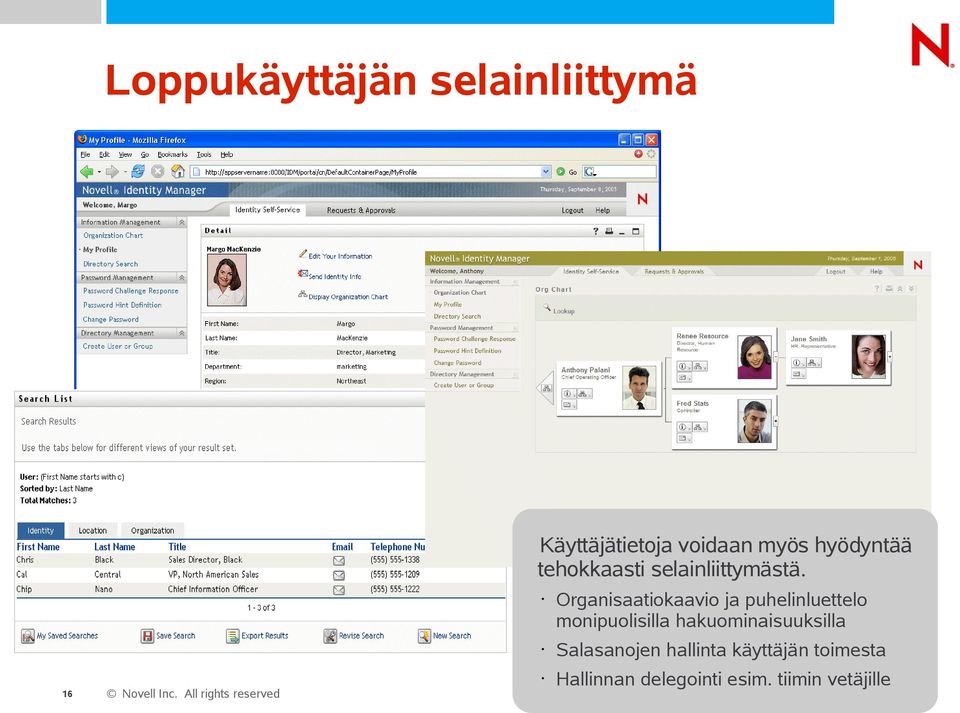Image resolution: width=960 pixels, height=713 pixels.
Task: Open Directory Search in Anthony's sidebar
Action: 457,316
